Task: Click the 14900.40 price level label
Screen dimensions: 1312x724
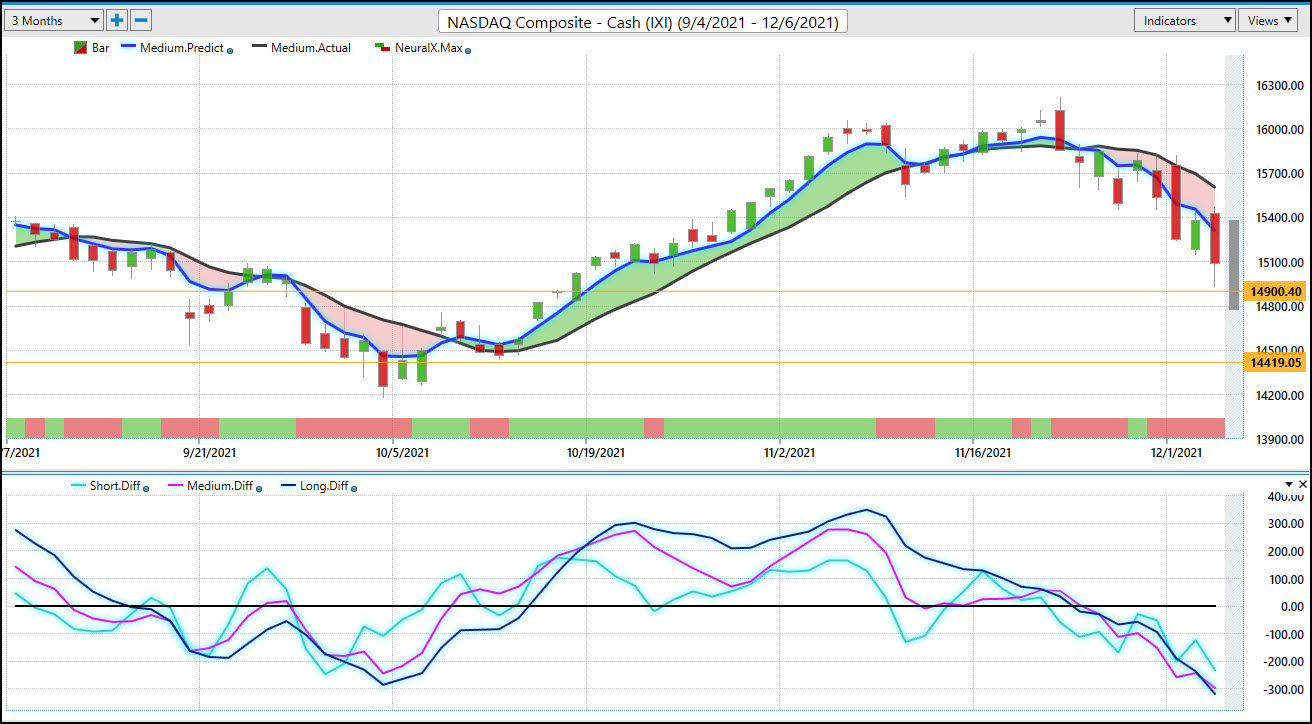Action: point(1275,292)
